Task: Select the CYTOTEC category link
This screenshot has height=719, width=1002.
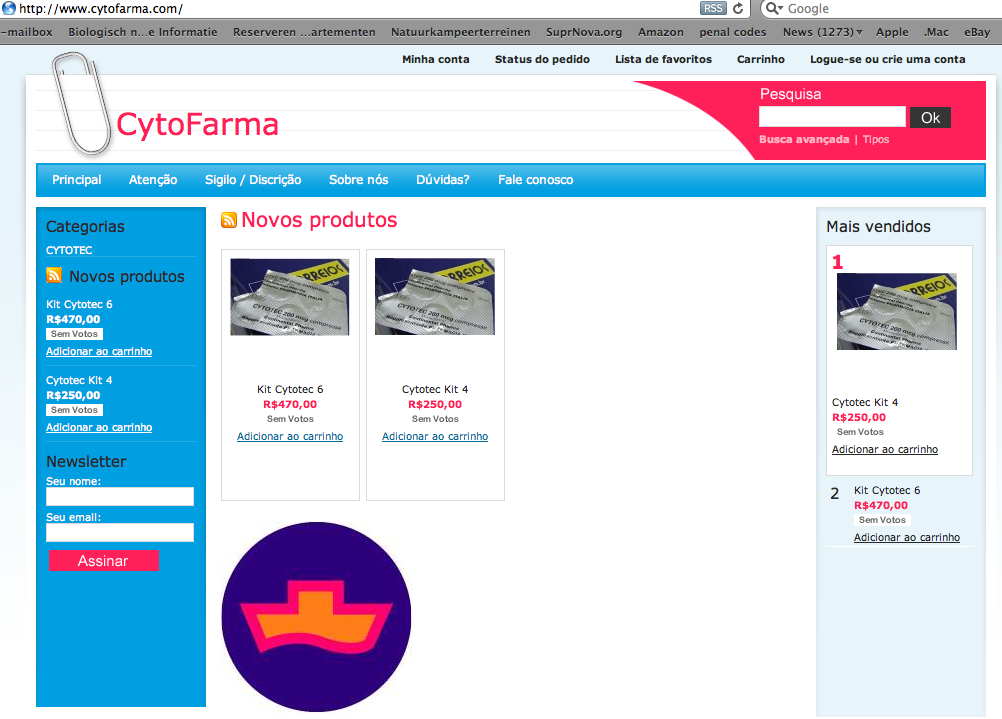Action: (x=69, y=250)
